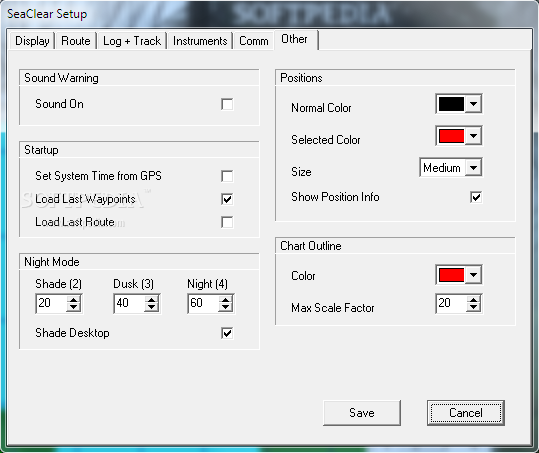Viewport: 539px width, 453px height.
Task: Click the red Chart Outline Color swatch
Action: tap(451, 275)
